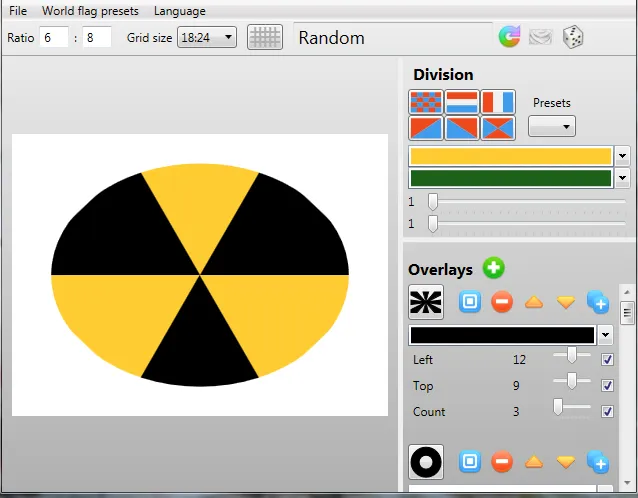Click the colorful swirl refresh icon

(x=509, y=37)
